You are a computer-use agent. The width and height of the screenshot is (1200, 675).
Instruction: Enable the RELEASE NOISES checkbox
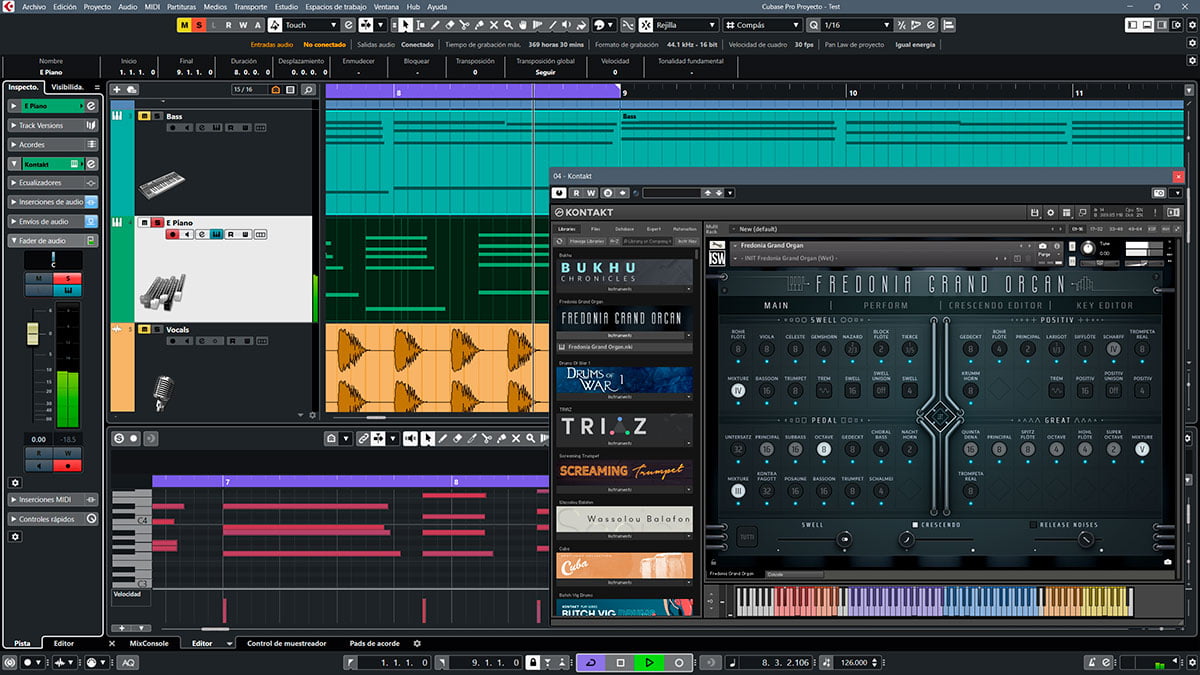1033,524
